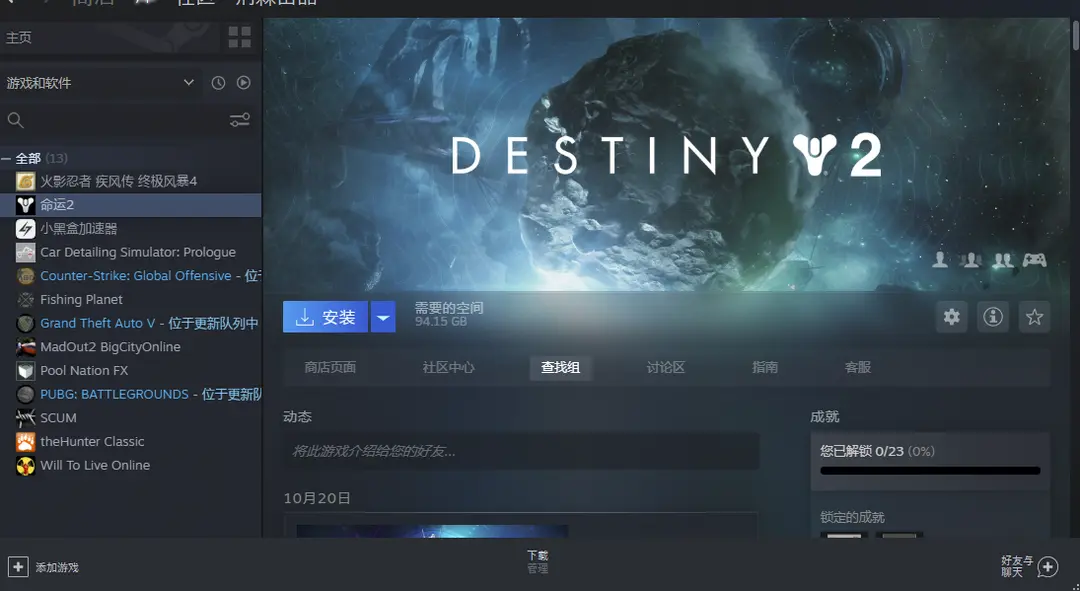Click the page vertical scrollbar

point(1075,34)
